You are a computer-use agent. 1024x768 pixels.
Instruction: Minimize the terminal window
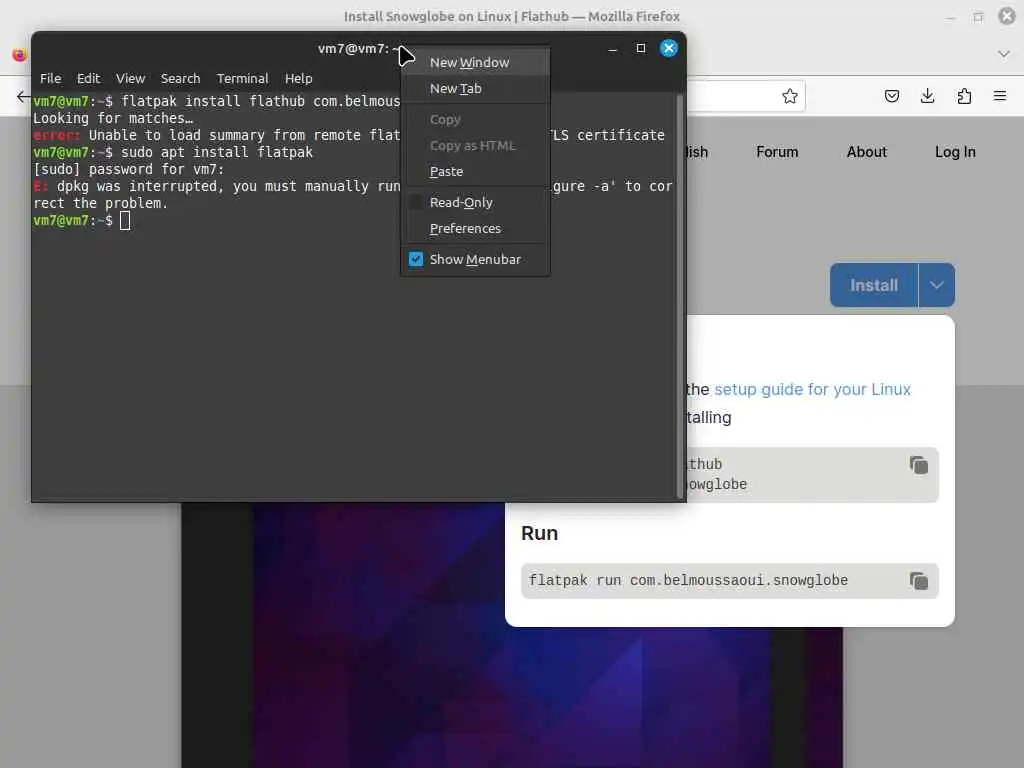click(613, 48)
